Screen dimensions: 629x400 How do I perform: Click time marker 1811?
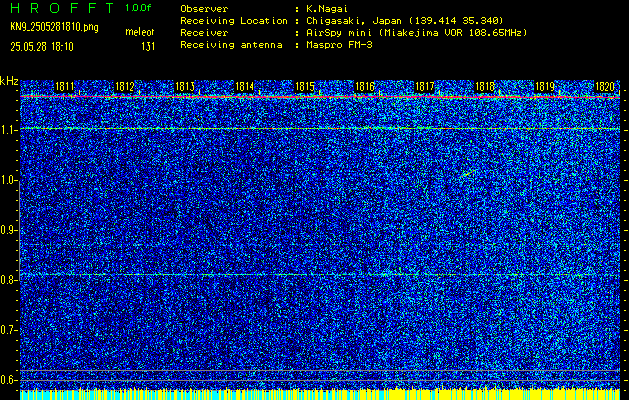[x=64, y=86]
